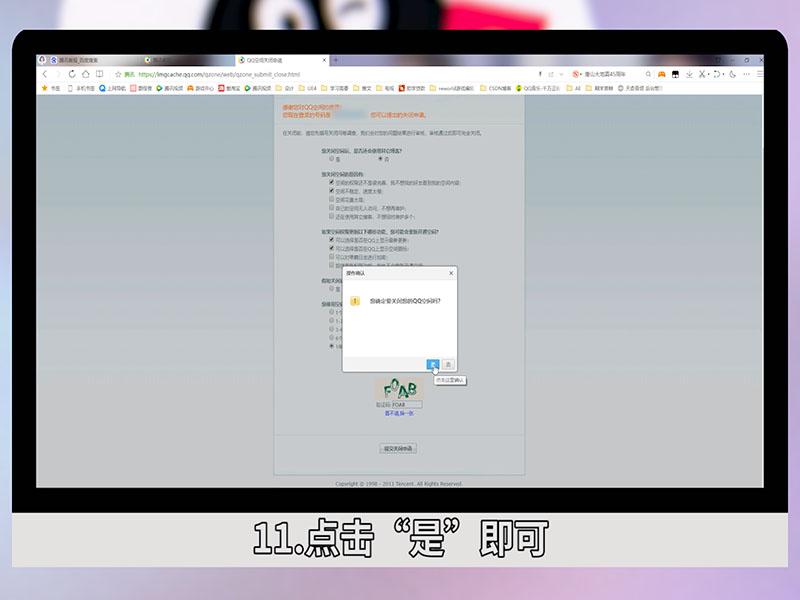Click the FOAB captcha image
This screenshot has width=800, height=600.
(399, 389)
